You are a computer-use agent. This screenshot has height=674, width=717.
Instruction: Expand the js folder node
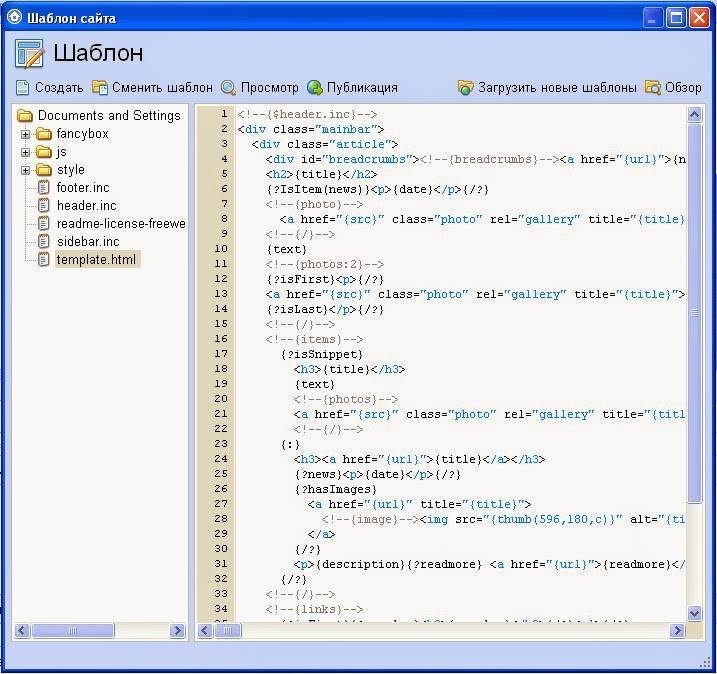[x=26, y=152]
